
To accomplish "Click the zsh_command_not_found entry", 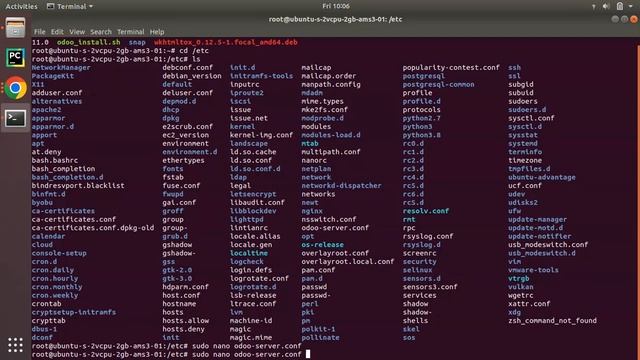I will [552, 321].
